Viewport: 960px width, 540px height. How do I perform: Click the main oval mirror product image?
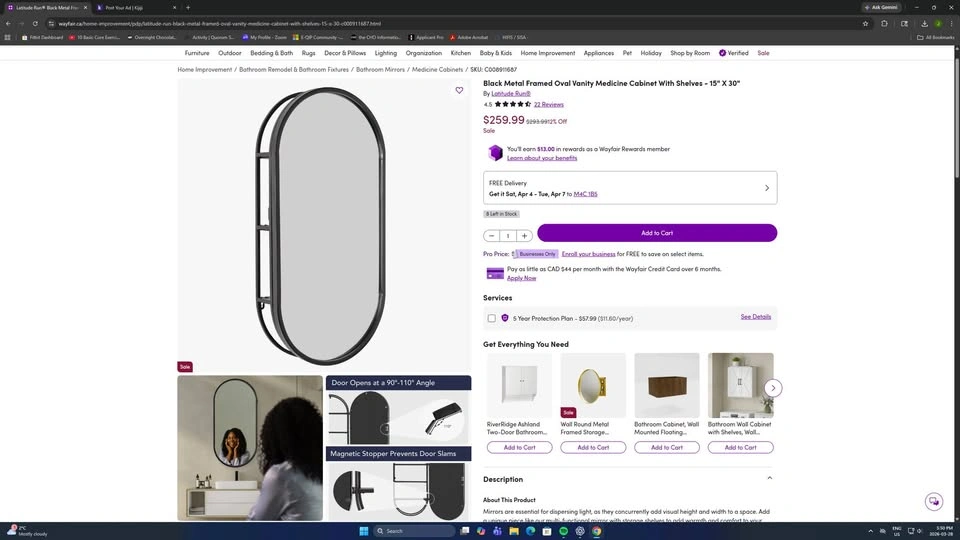(x=324, y=225)
